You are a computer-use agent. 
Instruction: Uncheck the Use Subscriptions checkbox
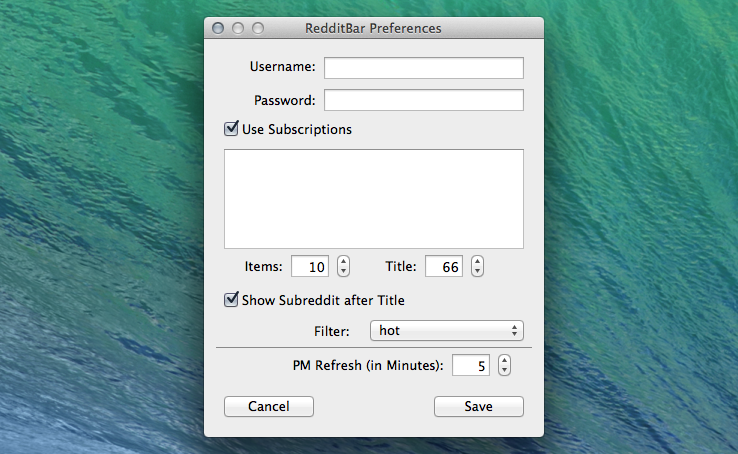[x=231, y=128]
